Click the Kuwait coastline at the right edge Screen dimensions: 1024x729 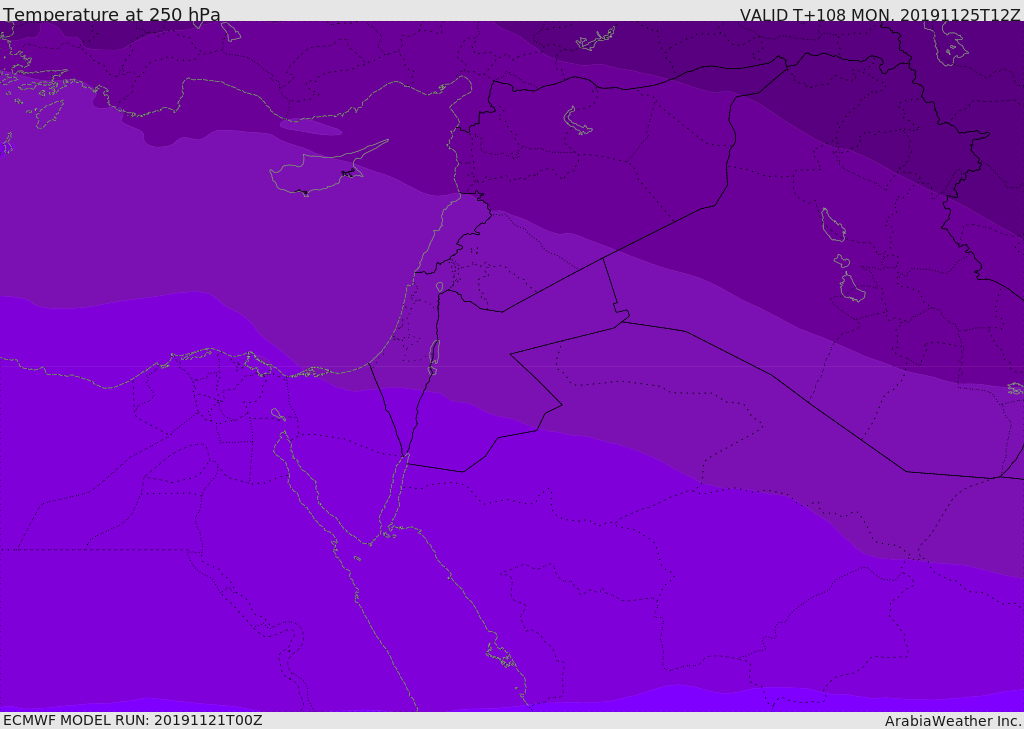1015,388
